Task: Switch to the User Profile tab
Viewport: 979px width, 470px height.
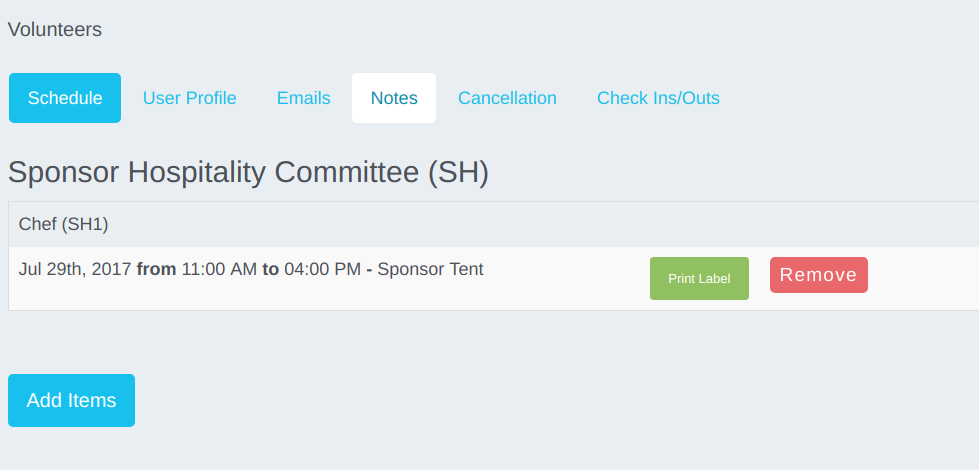Action: pyautogui.click(x=190, y=98)
